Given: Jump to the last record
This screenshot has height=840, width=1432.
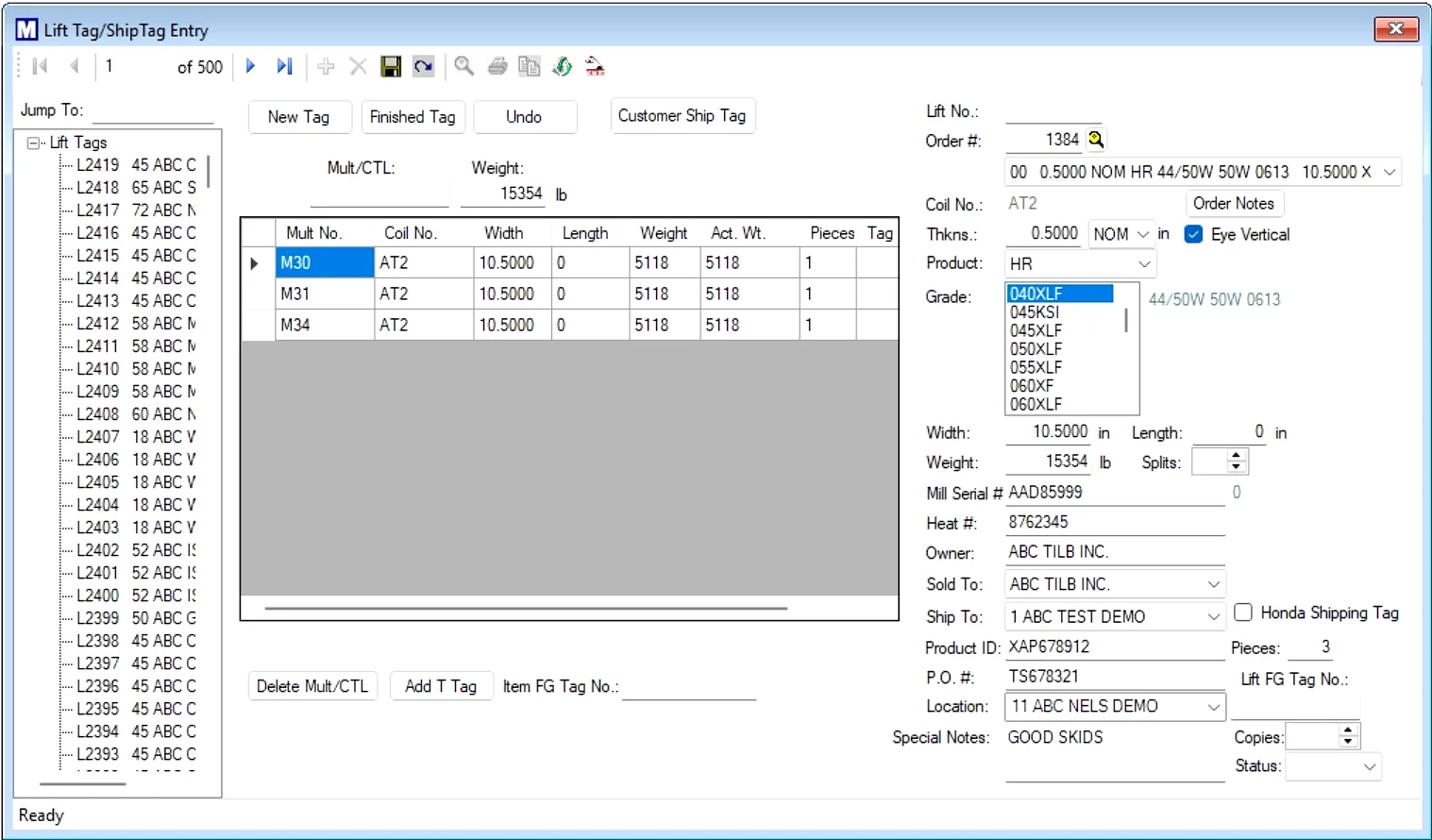Looking at the screenshot, I should (284, 66).
